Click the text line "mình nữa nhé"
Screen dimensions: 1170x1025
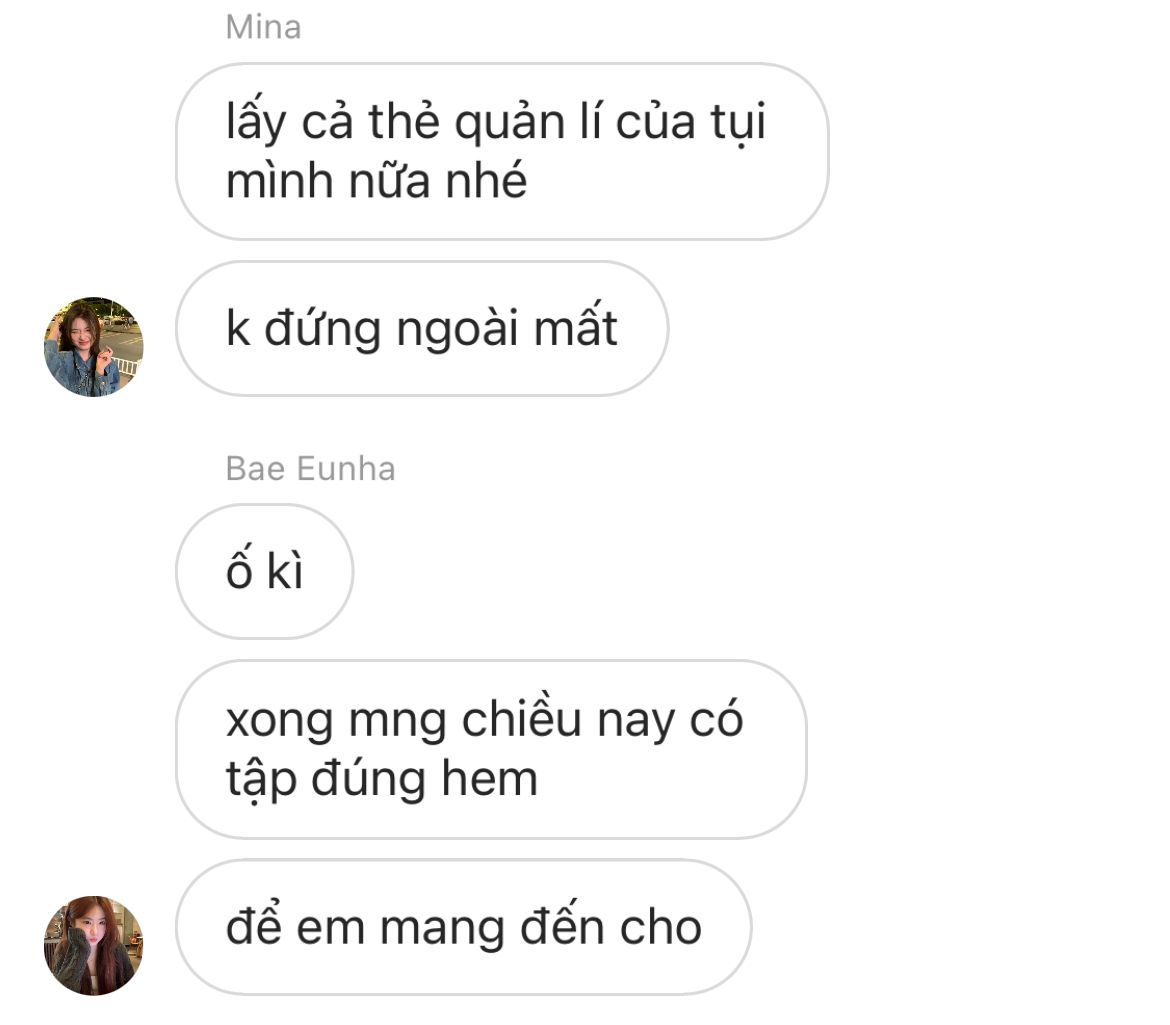(x=377, y=181)
